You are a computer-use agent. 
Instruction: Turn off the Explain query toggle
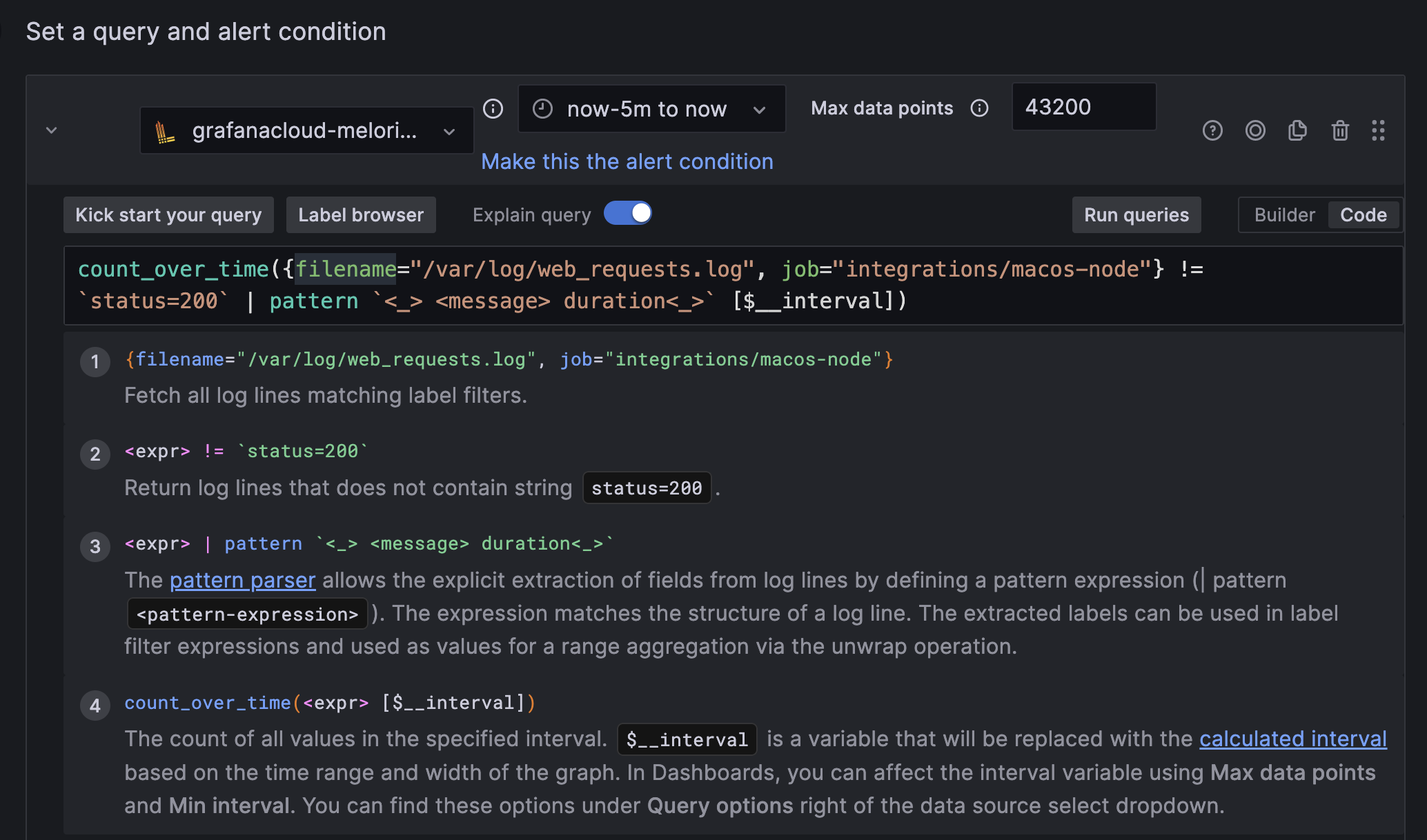point(627,213)
